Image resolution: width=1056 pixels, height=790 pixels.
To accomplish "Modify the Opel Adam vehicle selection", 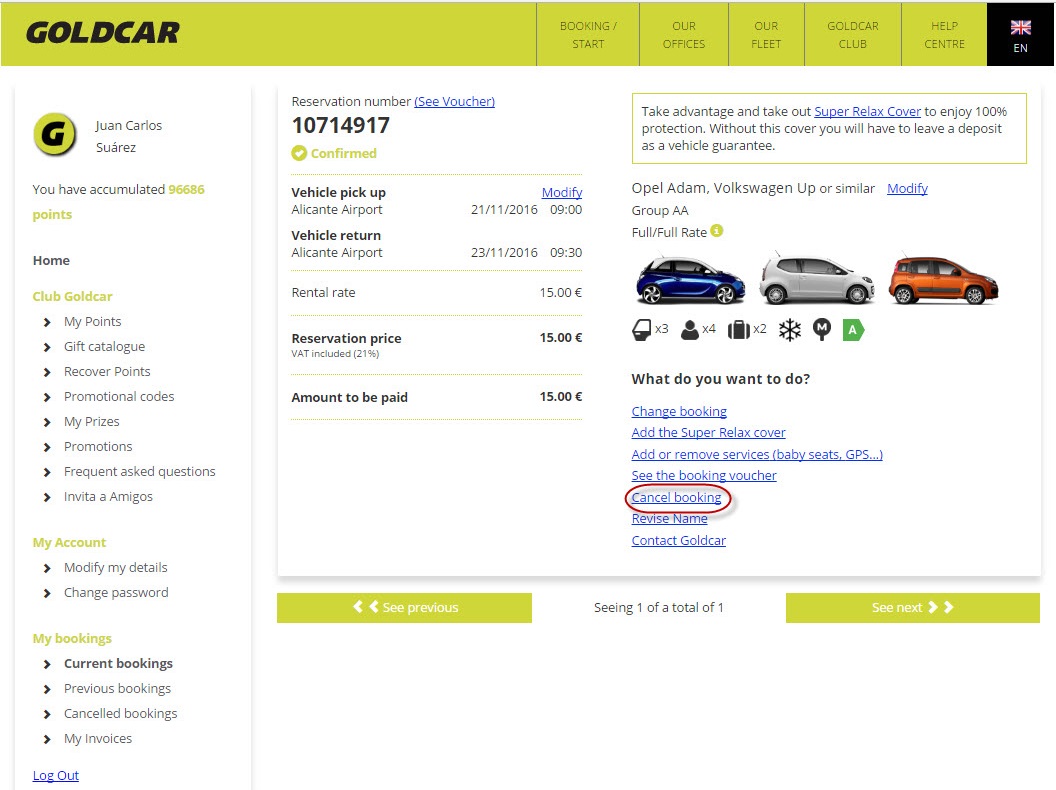I will (x=907, y=188).
